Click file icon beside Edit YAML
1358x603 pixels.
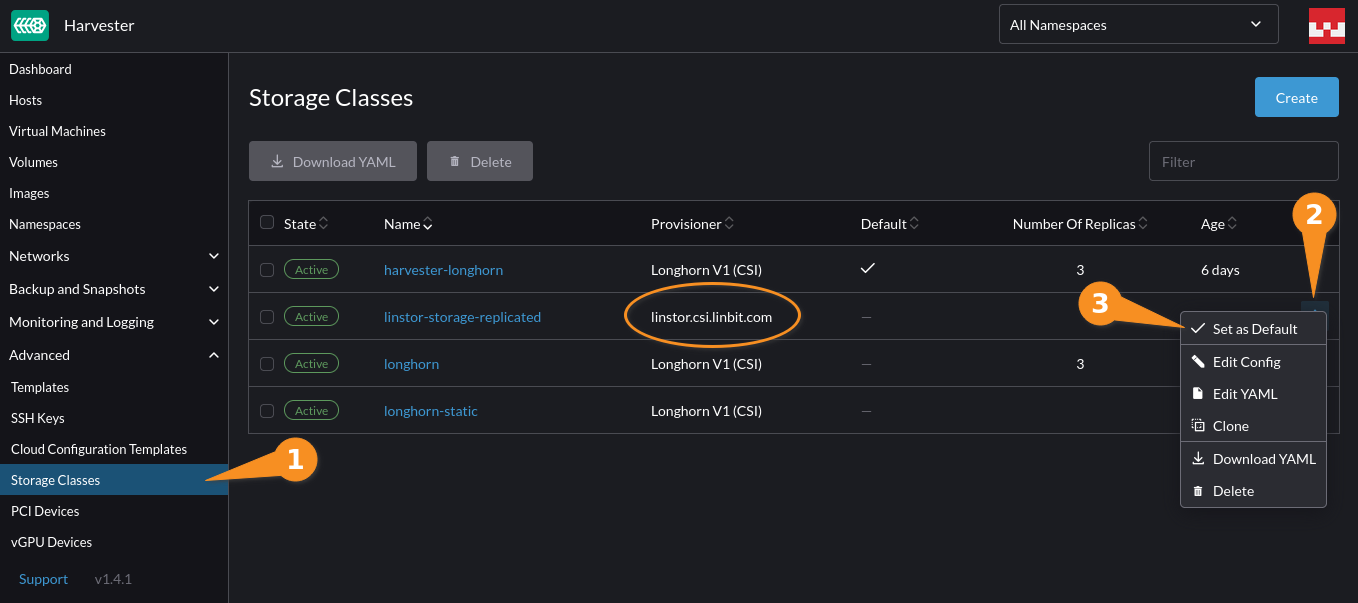coord(1198,394)
